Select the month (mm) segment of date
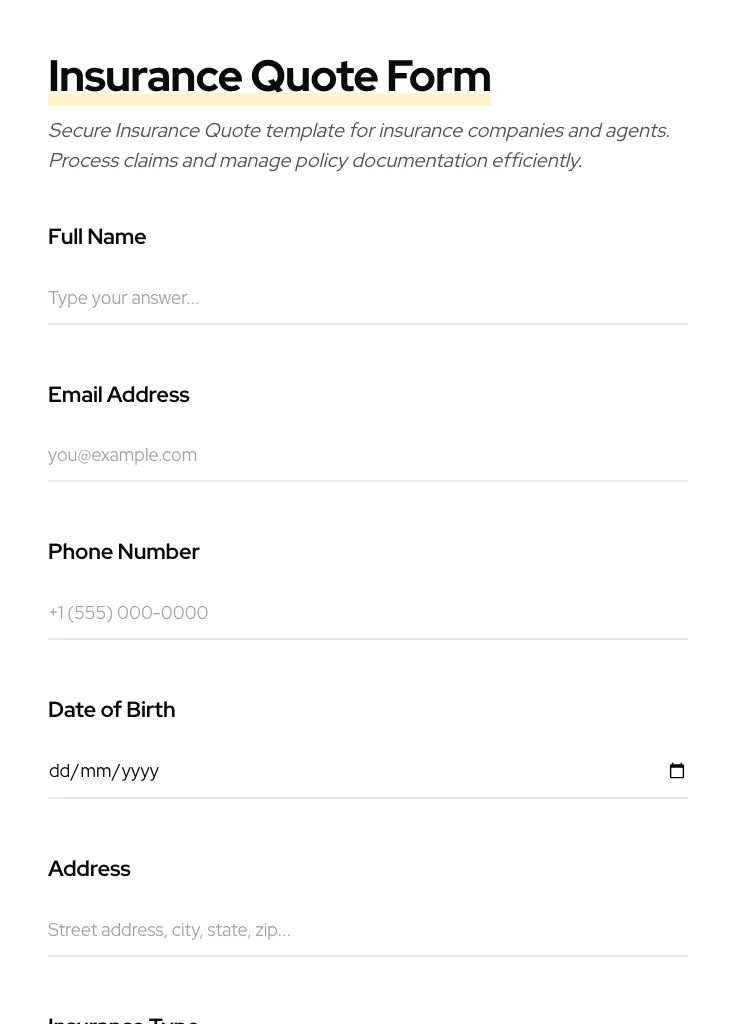 click(96, 771)
